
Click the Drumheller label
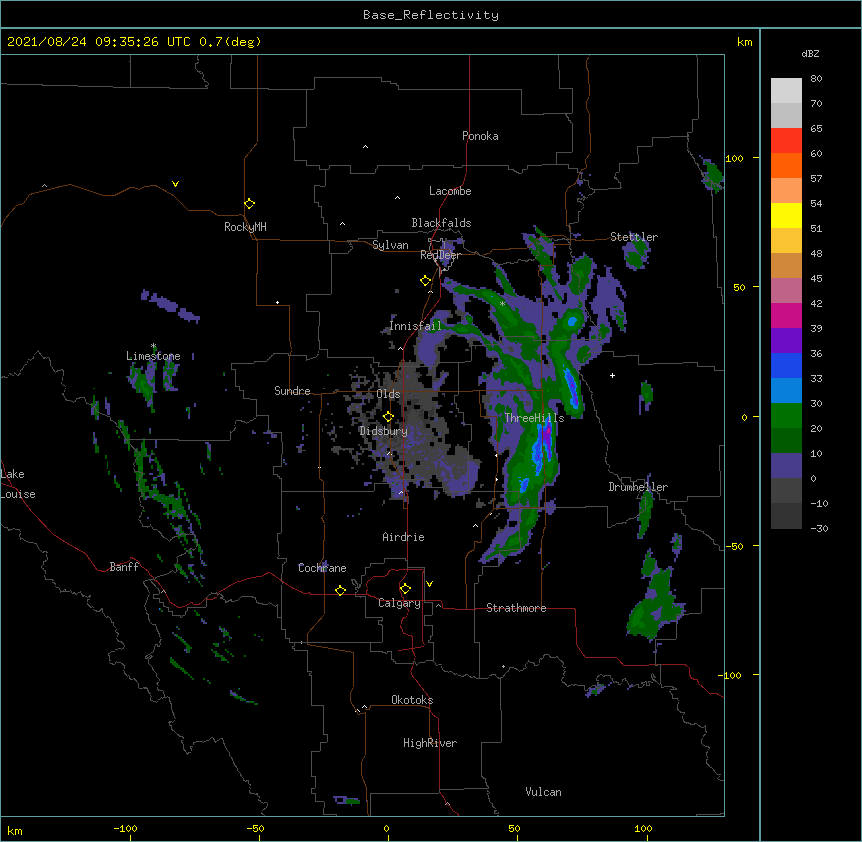(638, 487)
